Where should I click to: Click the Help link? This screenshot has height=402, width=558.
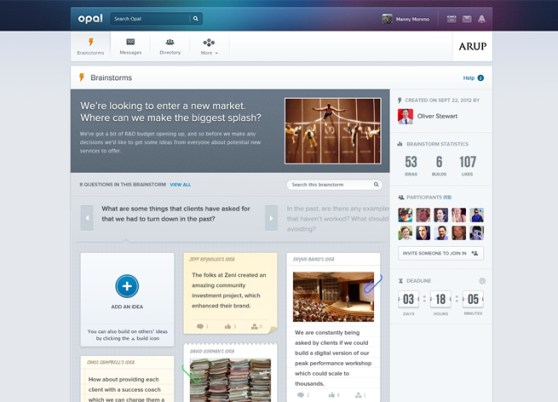(x=469, y=78)
